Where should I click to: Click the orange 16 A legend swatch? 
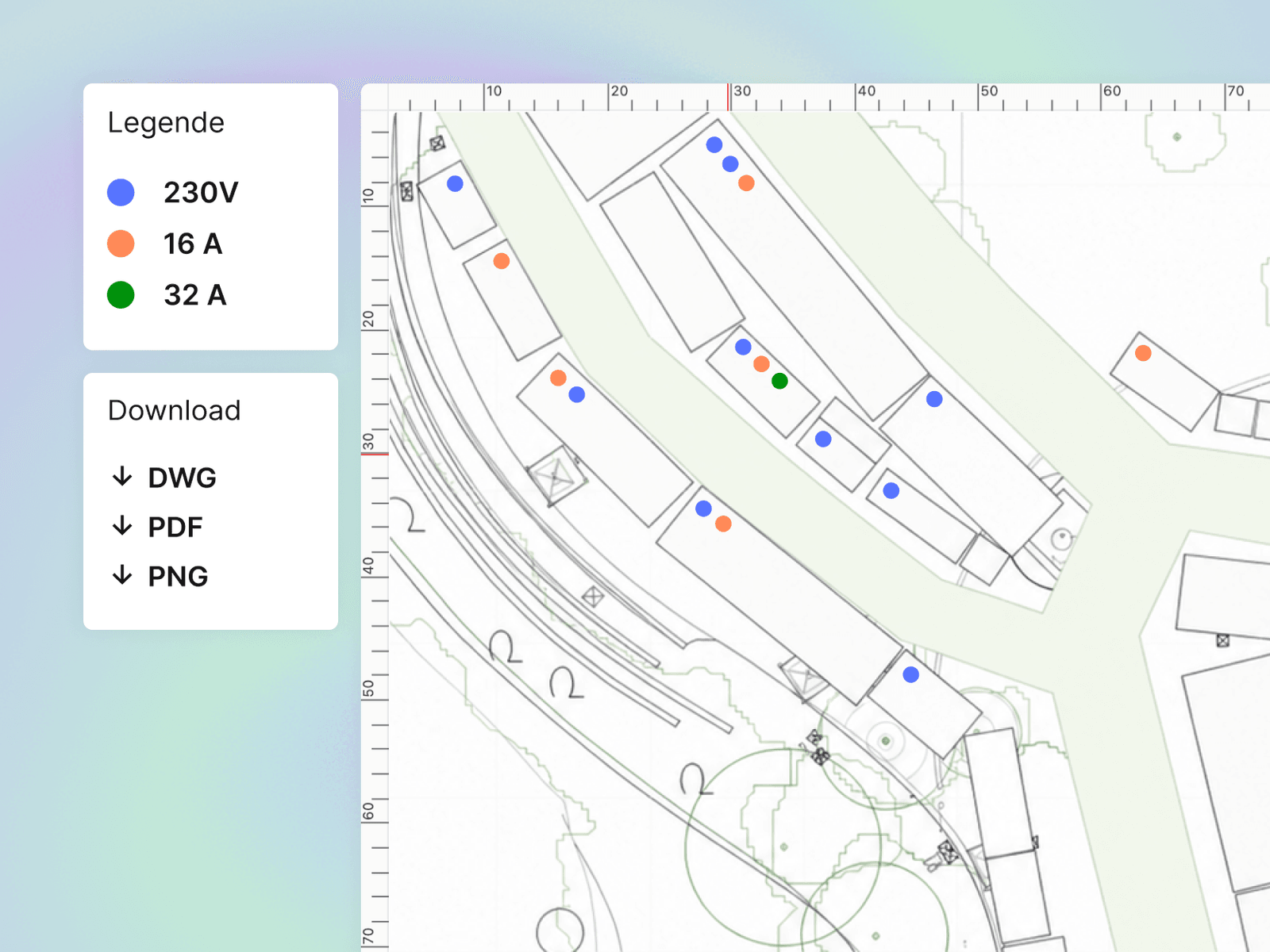pos(121,244)
